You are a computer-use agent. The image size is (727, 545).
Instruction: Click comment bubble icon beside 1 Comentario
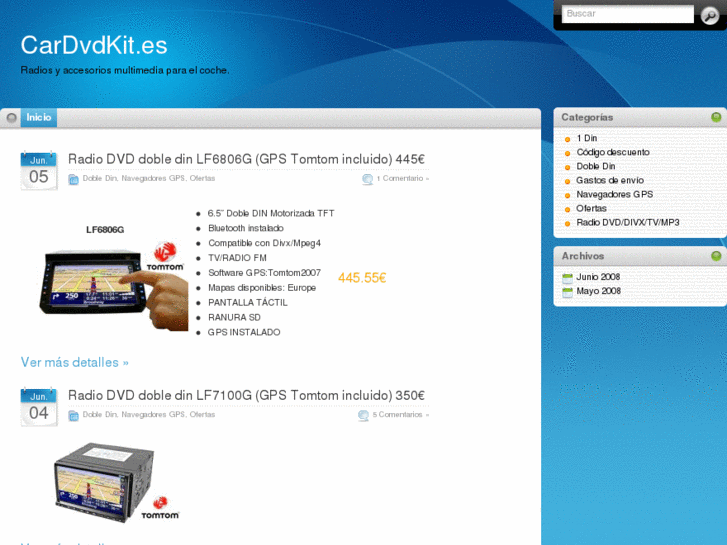click(x=367, y=180)
